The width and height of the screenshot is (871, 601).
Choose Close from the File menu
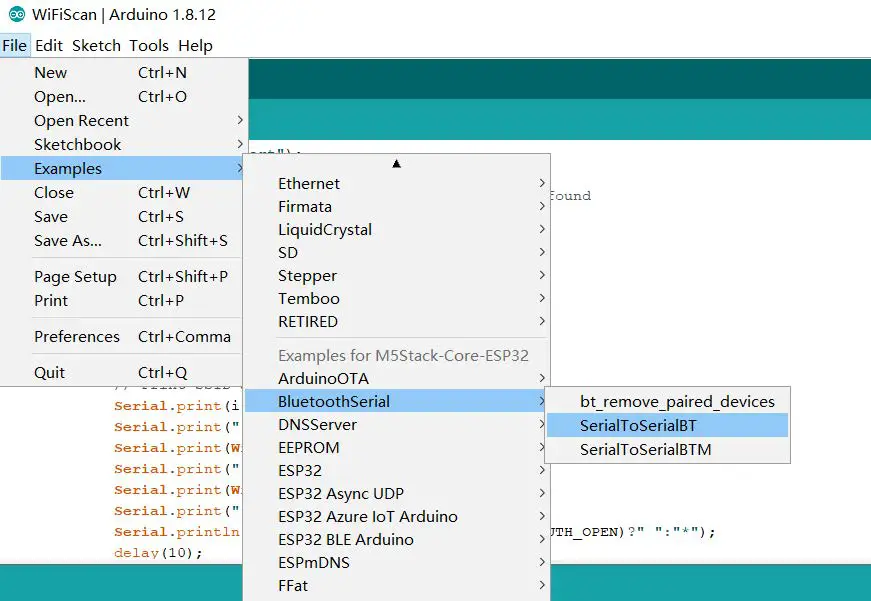122,193
